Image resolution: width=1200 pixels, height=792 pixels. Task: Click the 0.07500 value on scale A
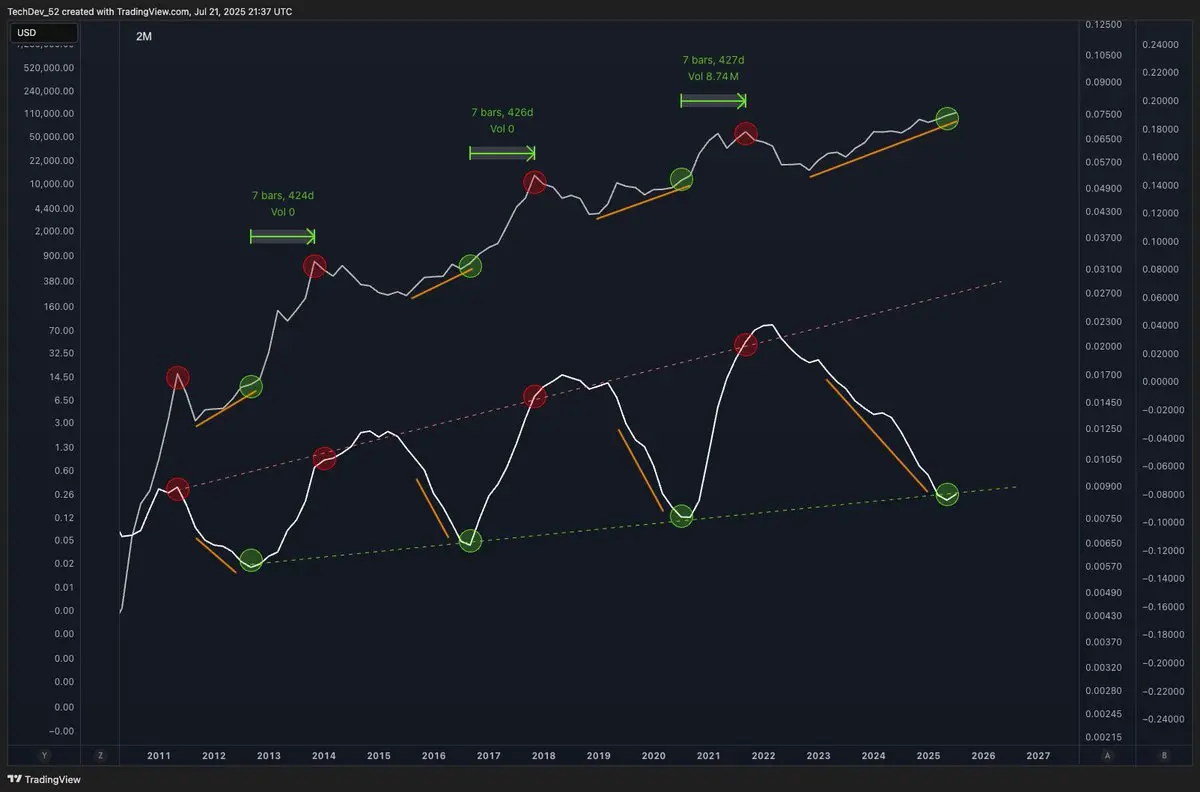[x=1102, y=114]
